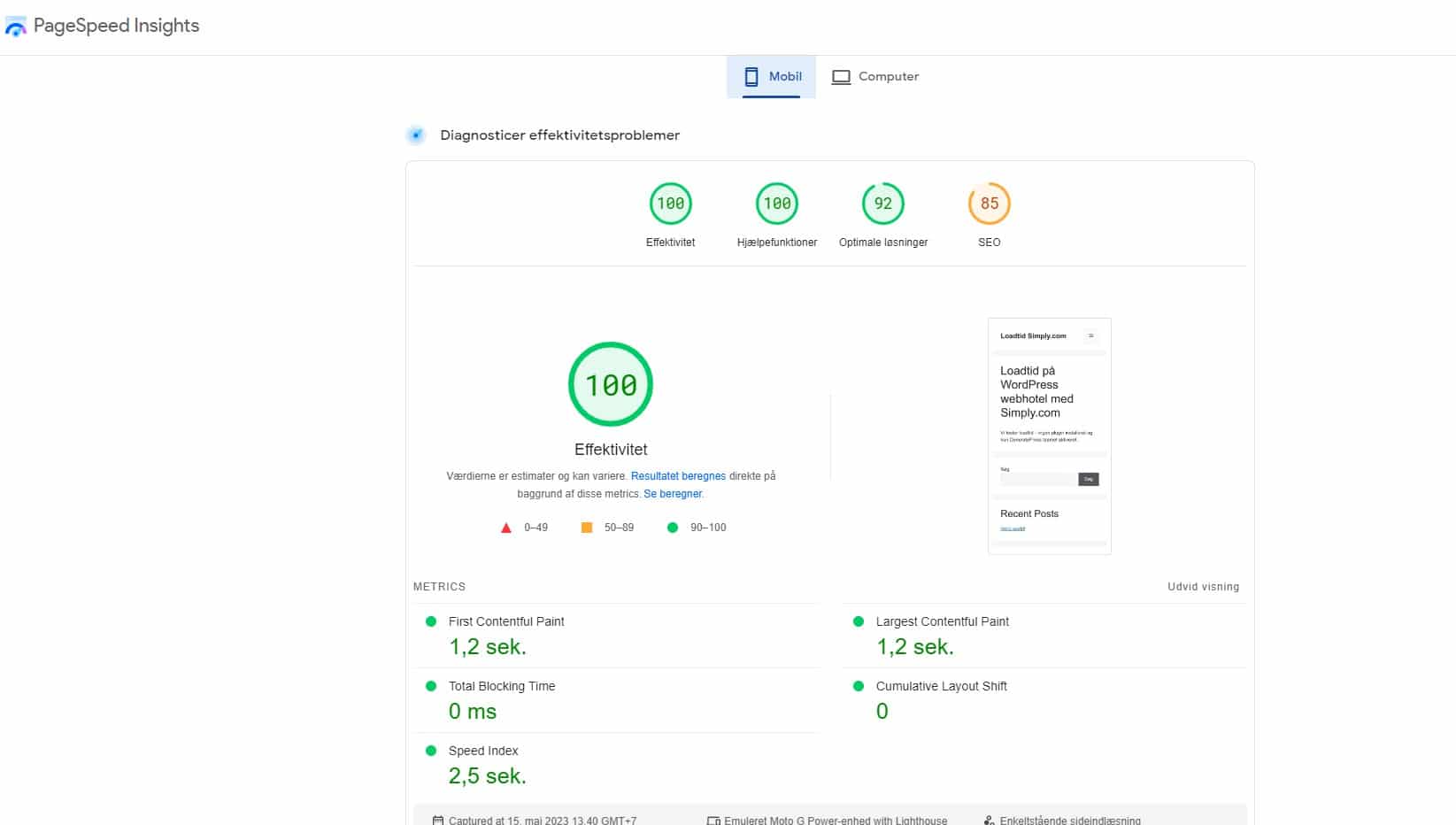Screen dimensions: 1456x825
Task: Open the Se beregner link
Action: (x=673, y=494)
